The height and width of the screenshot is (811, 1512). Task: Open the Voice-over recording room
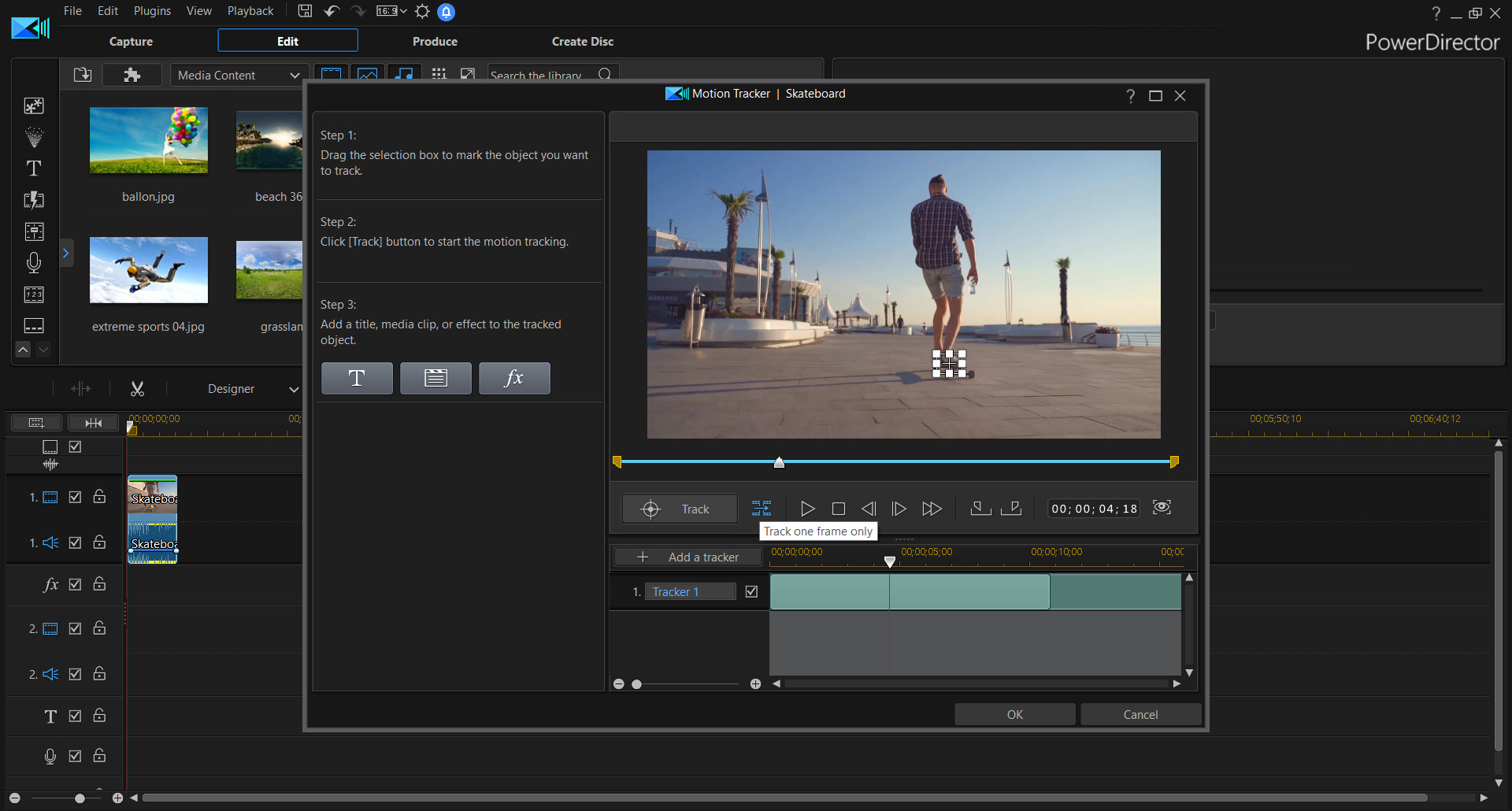34,263
